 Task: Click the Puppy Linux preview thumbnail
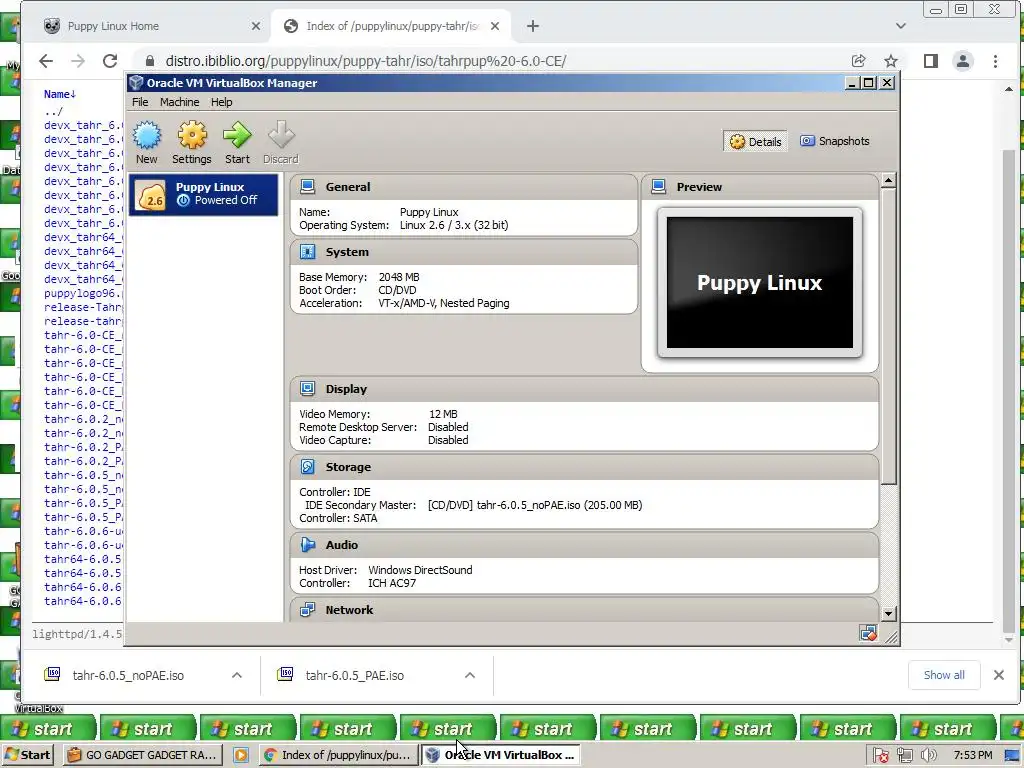760,283
